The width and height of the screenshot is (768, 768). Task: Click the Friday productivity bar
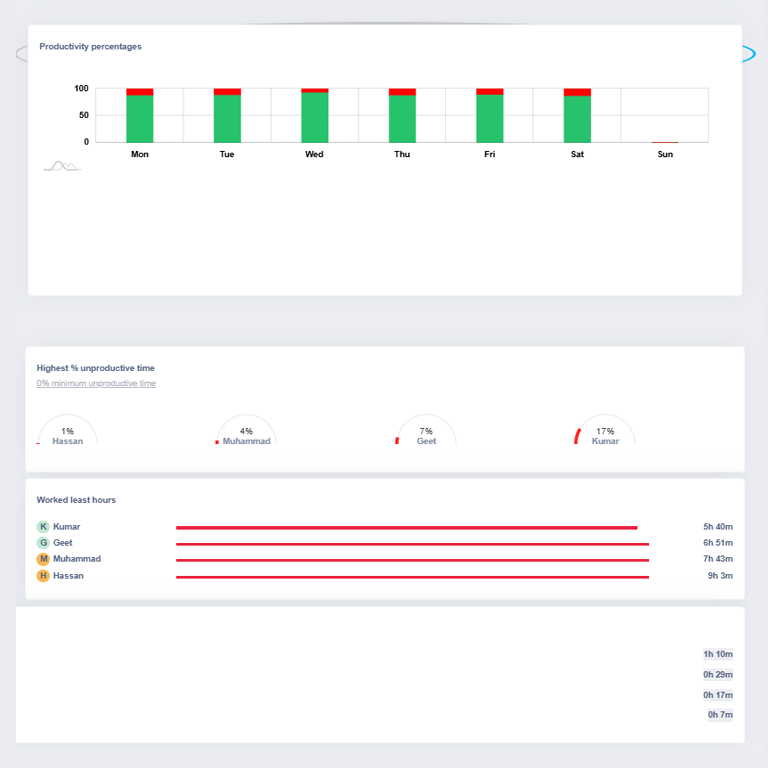490,116
